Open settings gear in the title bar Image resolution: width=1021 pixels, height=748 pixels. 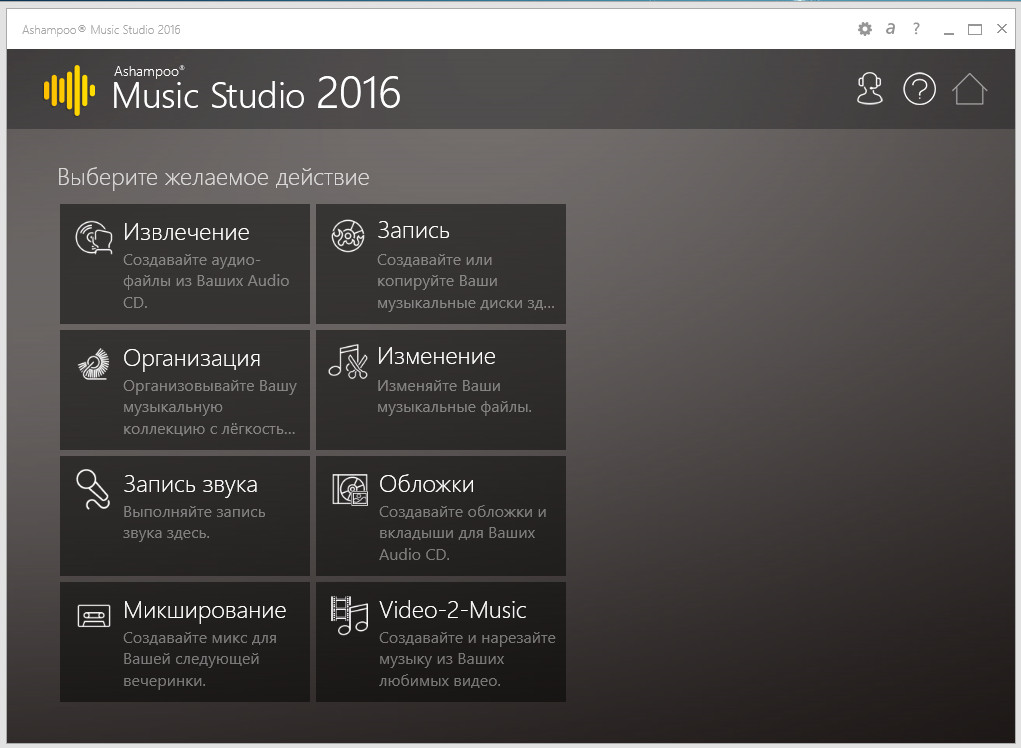coord(865,29)
